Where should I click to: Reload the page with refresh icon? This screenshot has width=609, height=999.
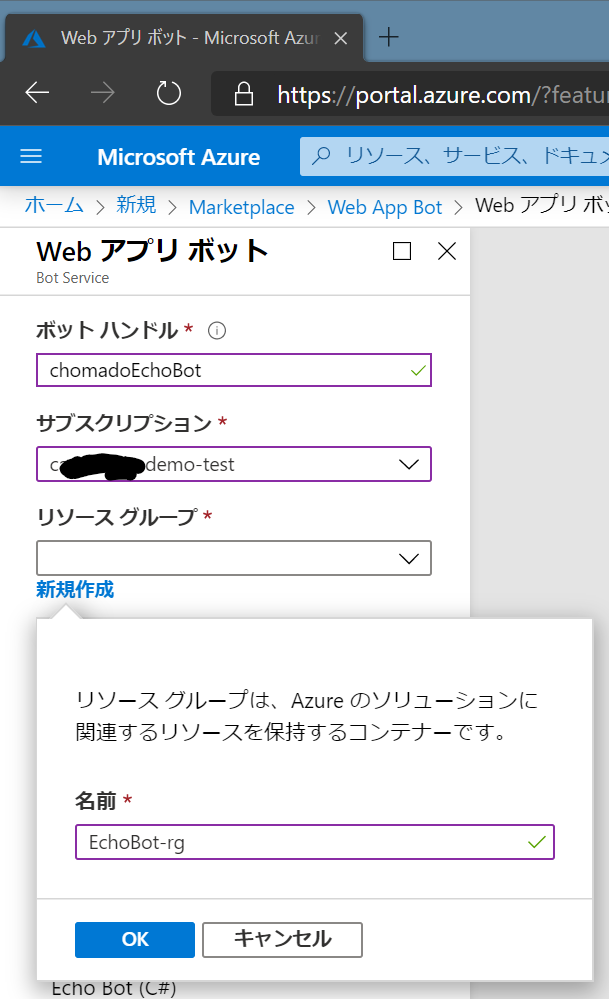pos(169,93)
